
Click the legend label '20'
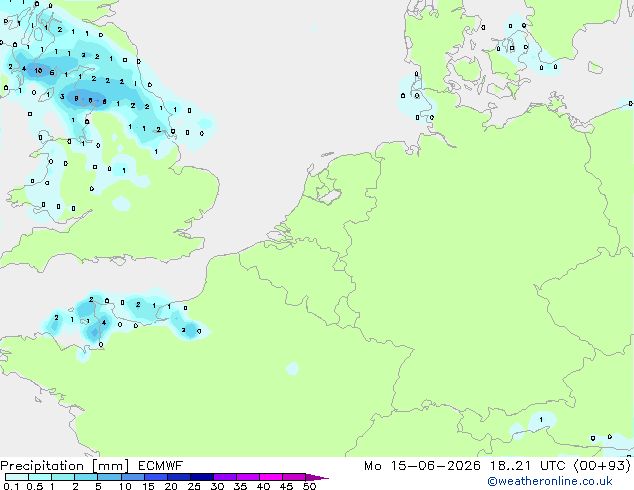(171, 486)
